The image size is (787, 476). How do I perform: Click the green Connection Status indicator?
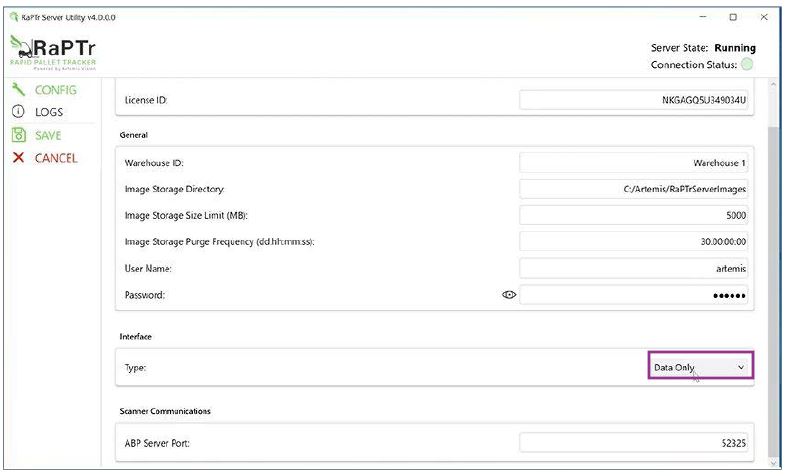[x=747, y=65]
